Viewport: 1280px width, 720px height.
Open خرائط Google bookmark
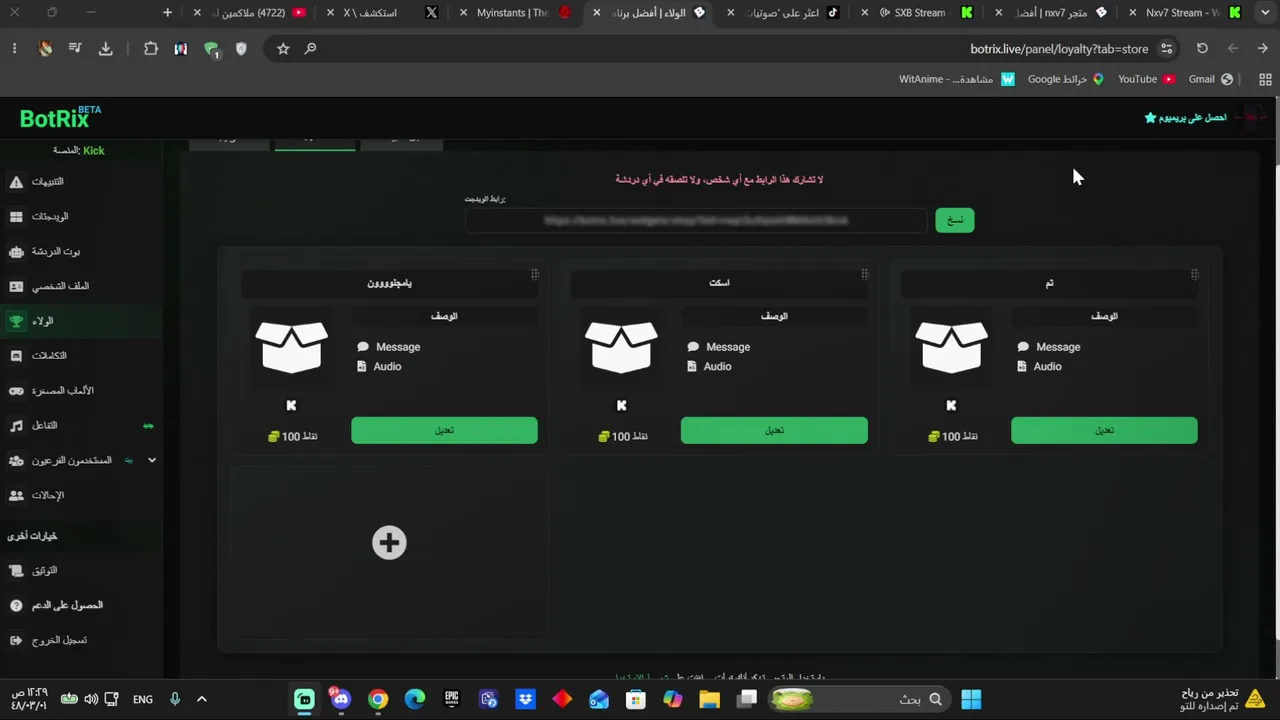click(x=1065, y=79)
